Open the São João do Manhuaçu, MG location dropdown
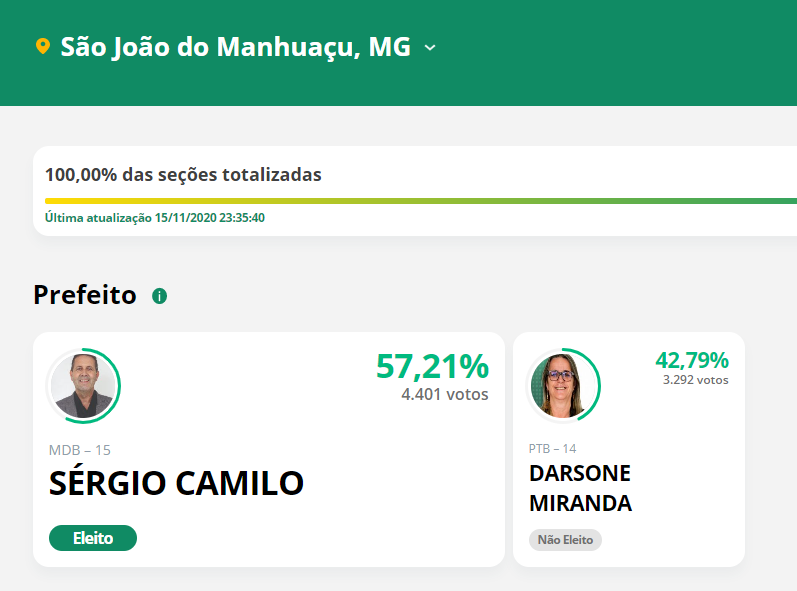Image resolution: width=797 pixels, height=591 pixels. (235, 47)
